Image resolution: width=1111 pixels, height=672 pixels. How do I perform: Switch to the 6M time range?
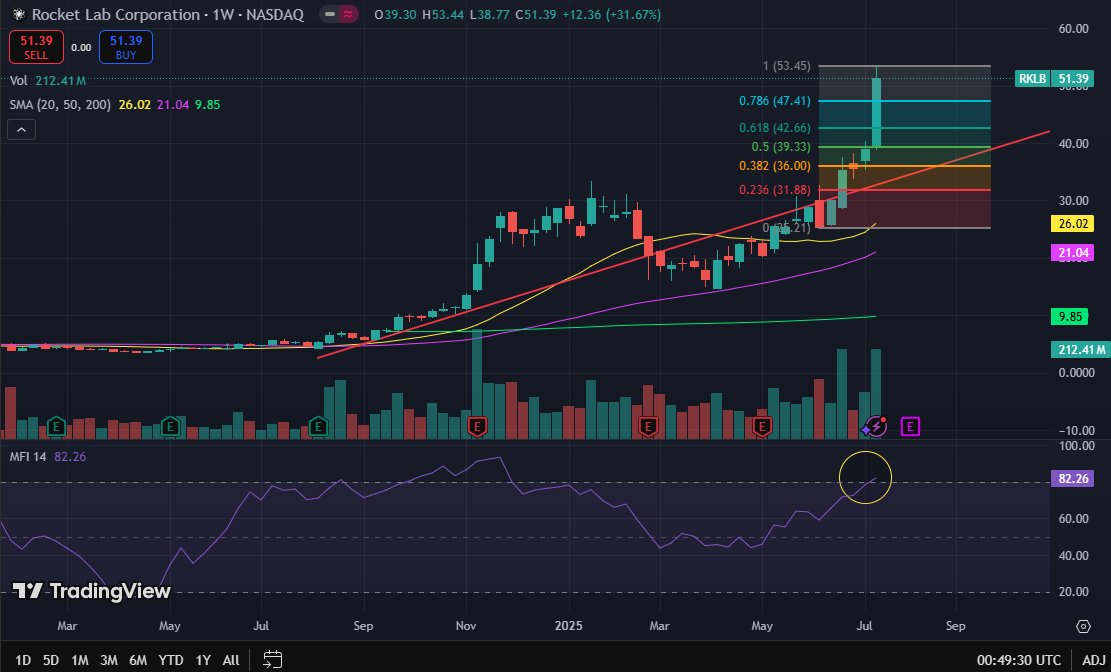[x=137, y=660]
